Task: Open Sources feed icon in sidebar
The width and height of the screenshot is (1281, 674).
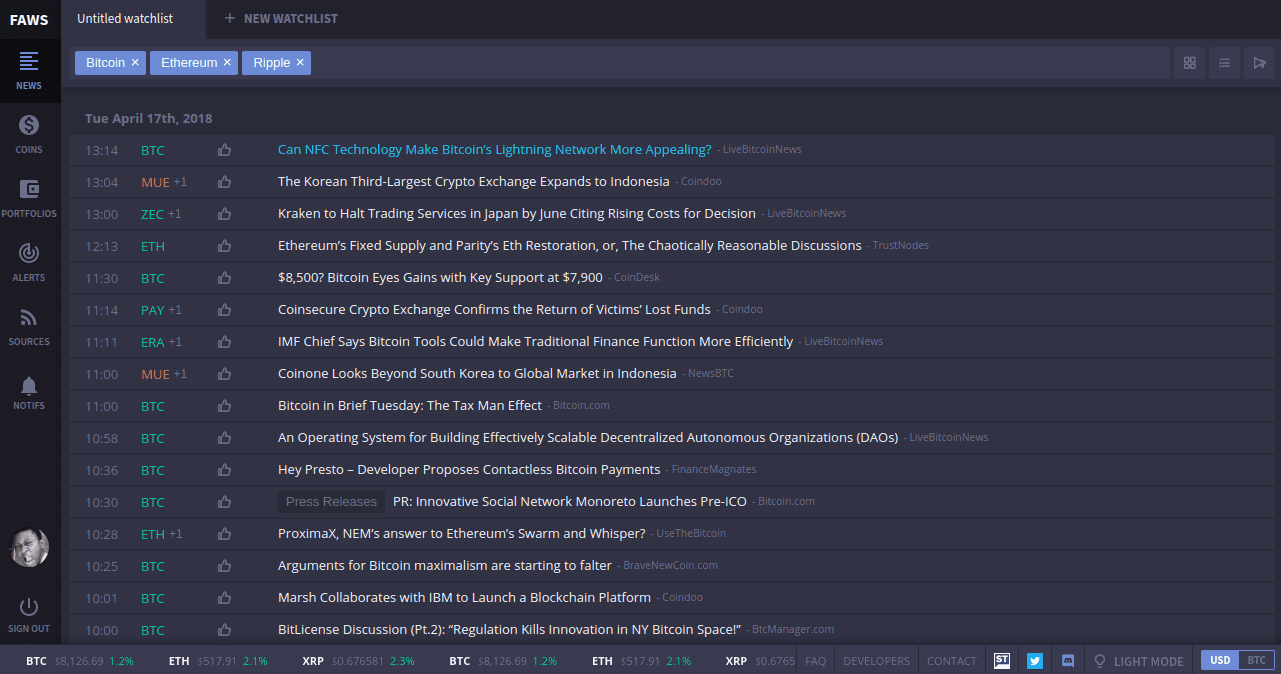Action: point(29,326)
